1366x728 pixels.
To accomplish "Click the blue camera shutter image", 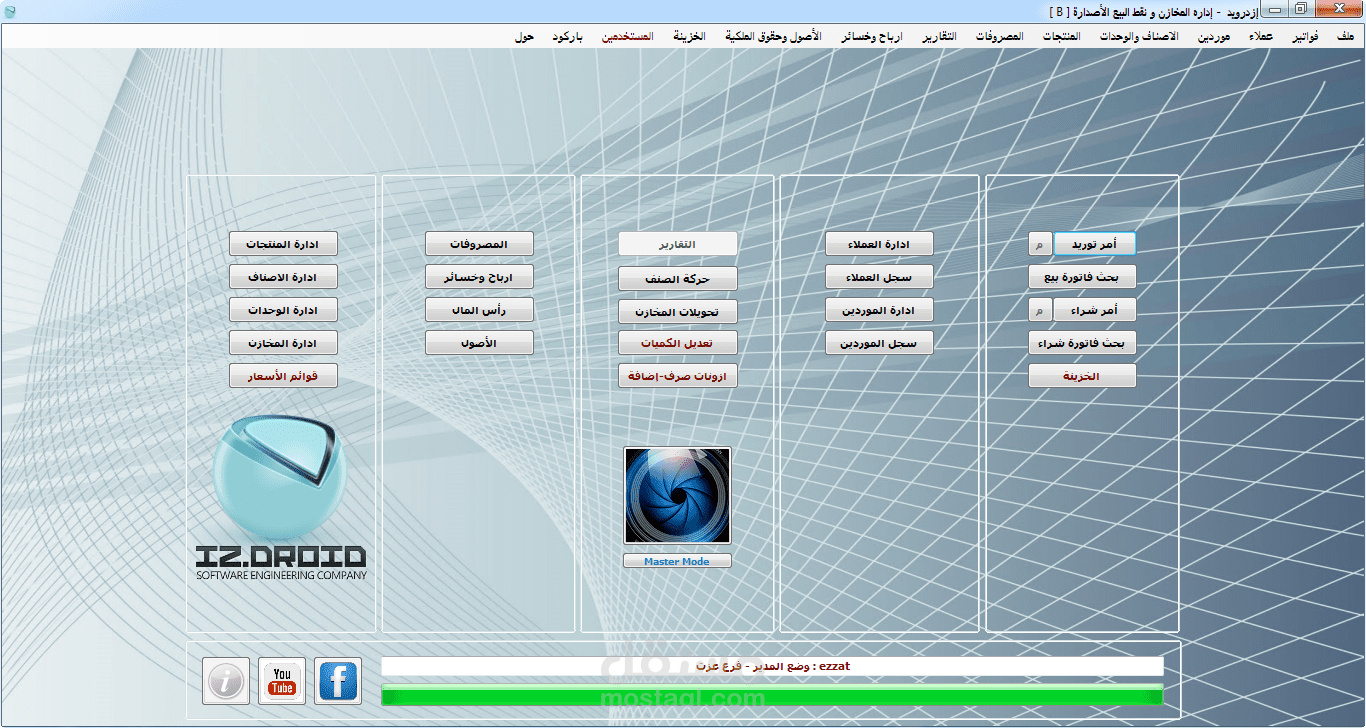I will (x=677, y=496).
